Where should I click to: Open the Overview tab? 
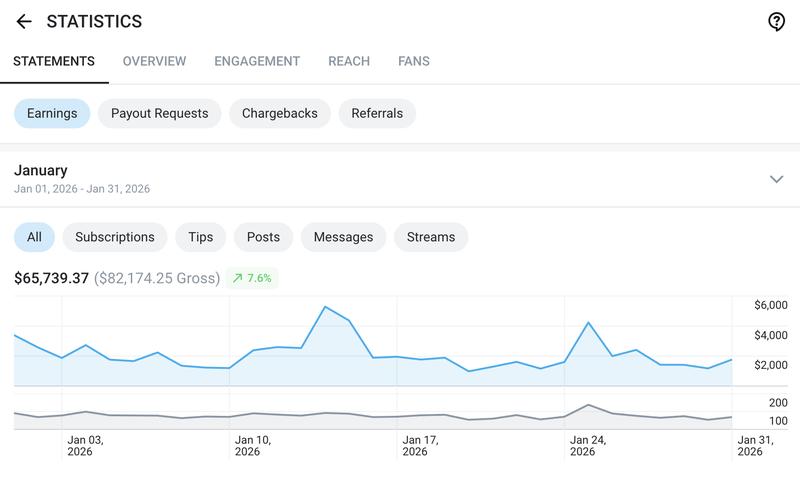click(154, 61)
